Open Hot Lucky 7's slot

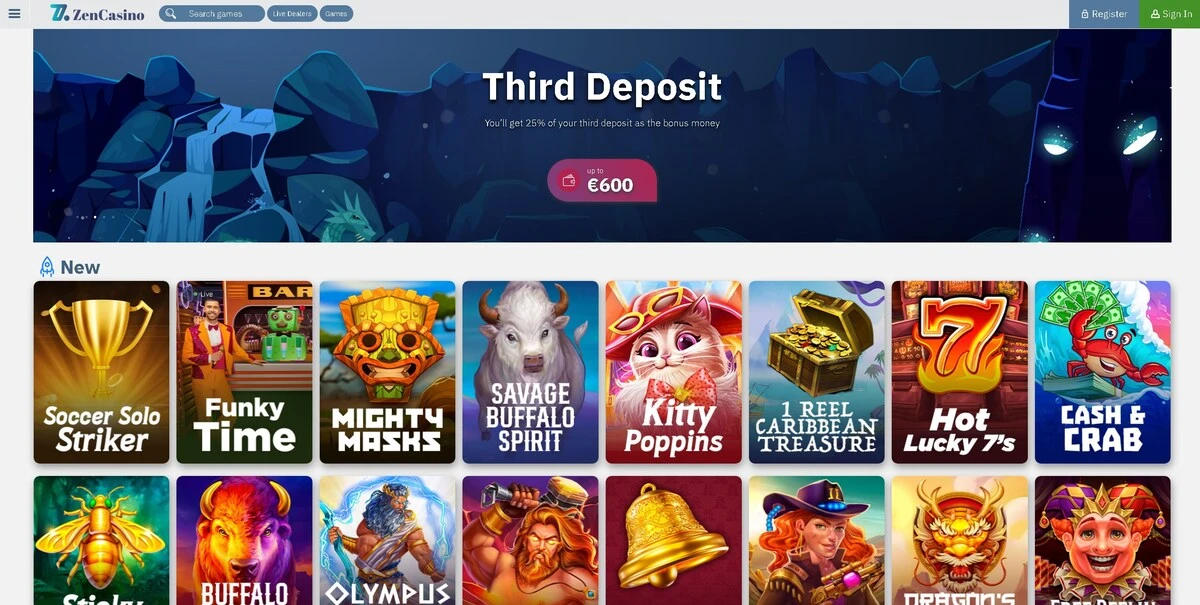pyautogui.click(x=960, y=372)
